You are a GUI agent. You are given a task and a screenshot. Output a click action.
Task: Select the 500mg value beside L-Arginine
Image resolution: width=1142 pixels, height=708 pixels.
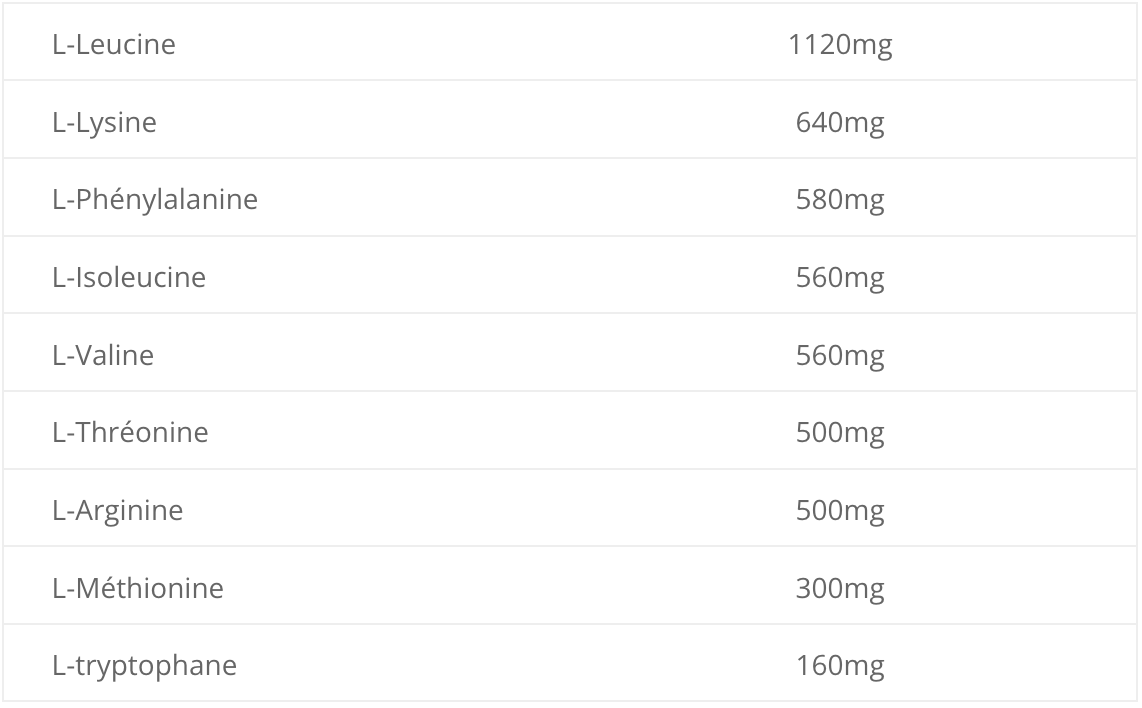point(840,511)
